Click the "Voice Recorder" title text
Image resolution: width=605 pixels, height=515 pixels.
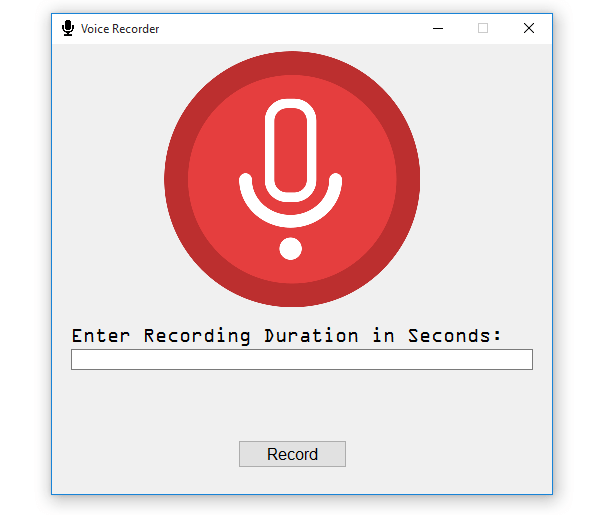(x=120, y=29)
